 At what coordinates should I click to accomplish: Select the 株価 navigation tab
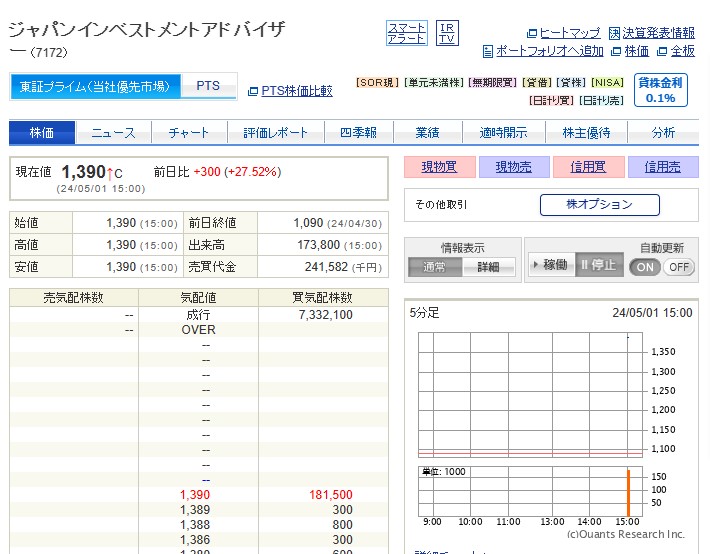point(42,133)
